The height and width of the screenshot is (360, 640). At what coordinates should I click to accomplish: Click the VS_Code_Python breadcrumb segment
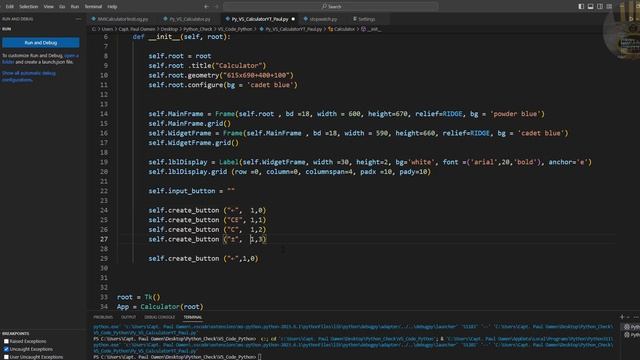tap(235, 29)
